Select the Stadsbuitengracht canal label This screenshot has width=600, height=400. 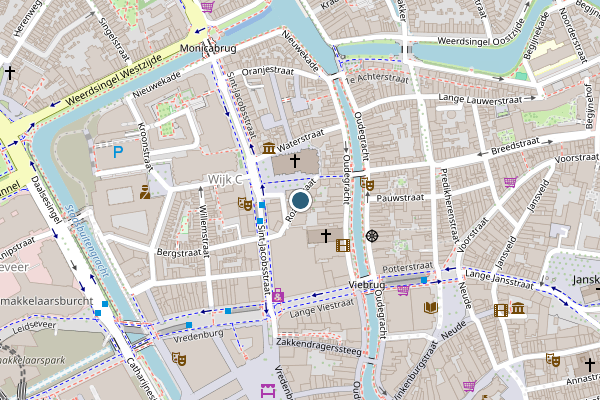[86, 241]
